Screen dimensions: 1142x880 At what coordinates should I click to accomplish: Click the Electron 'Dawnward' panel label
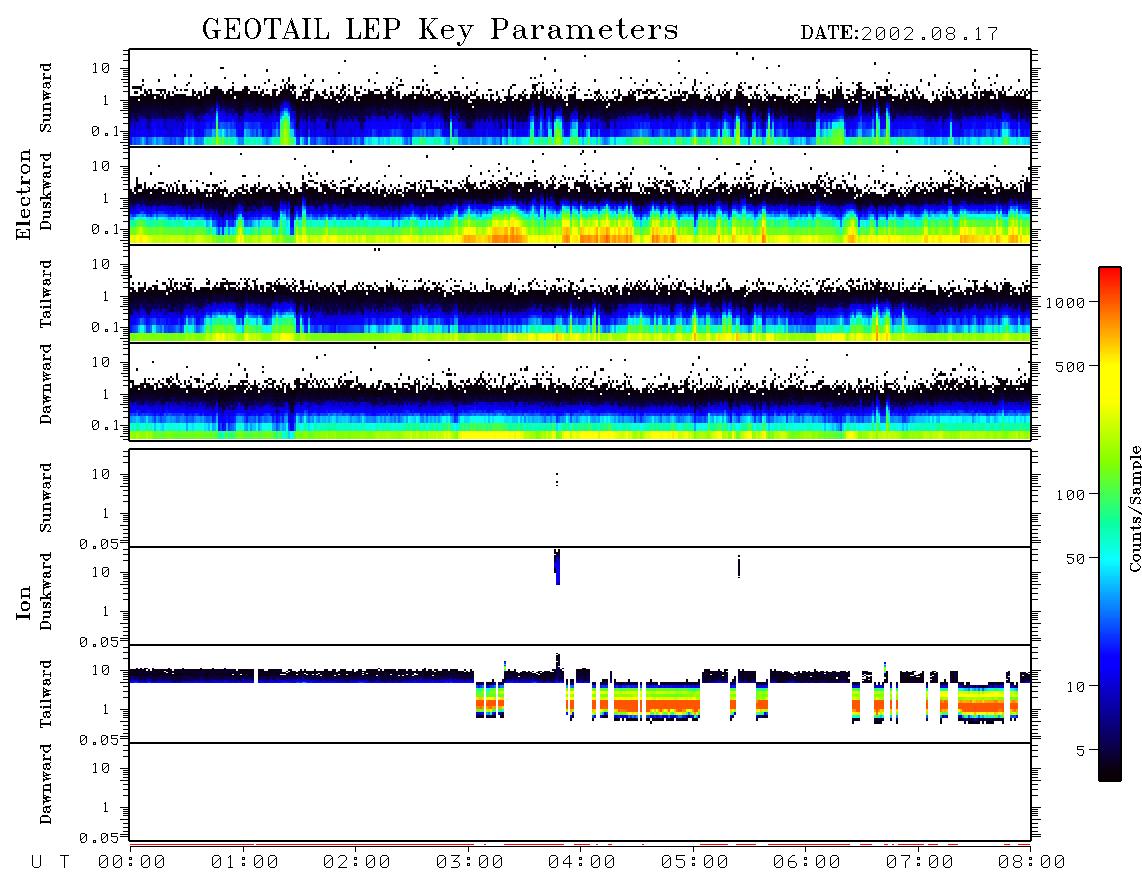pos(46,384)
